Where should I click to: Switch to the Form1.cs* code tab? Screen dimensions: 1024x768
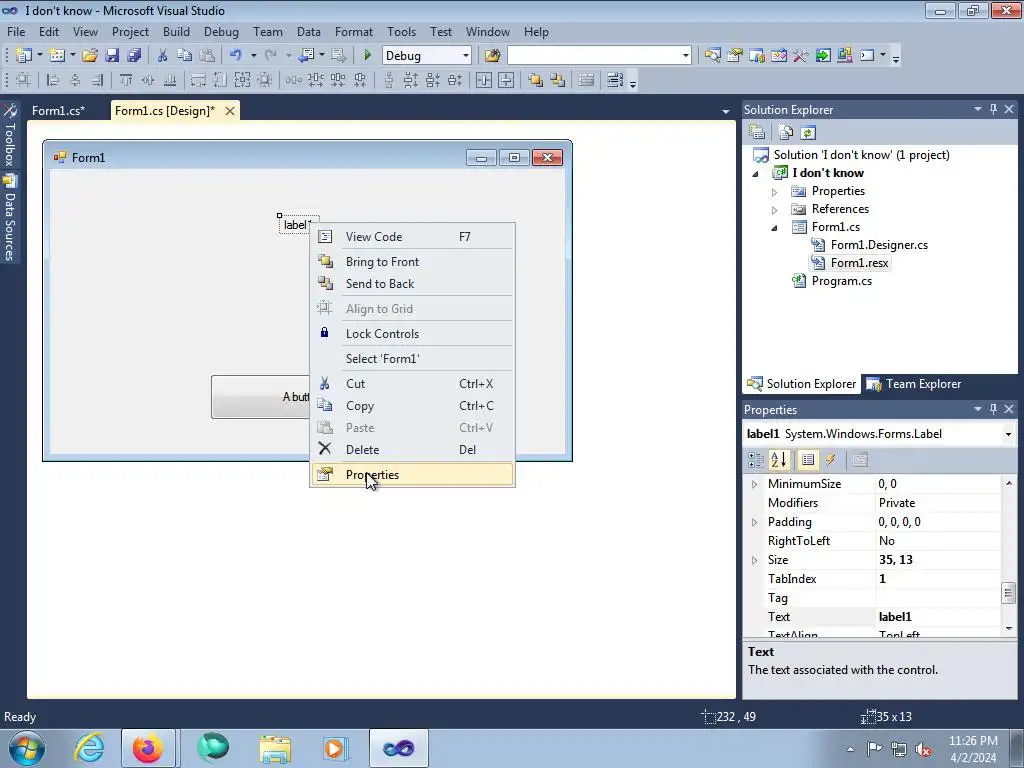58,111
